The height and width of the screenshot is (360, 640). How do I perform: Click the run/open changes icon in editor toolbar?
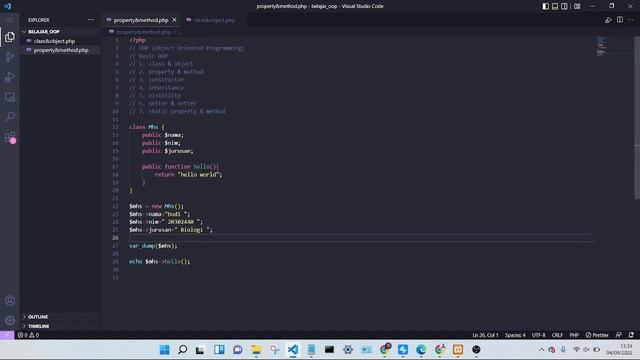click(x=608, y=20)
